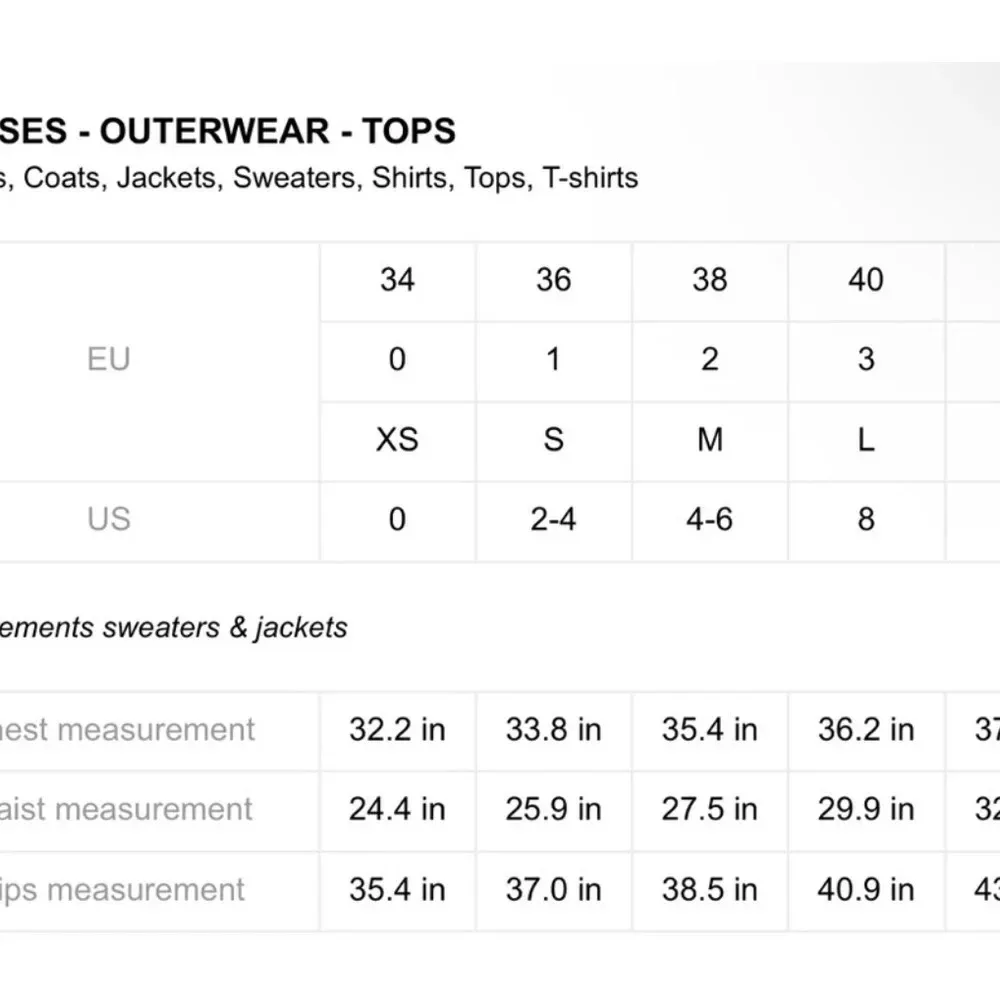Click the 25.9 in waist measurement cell
Screen dimensions: 1000x1000
[553, 809]
